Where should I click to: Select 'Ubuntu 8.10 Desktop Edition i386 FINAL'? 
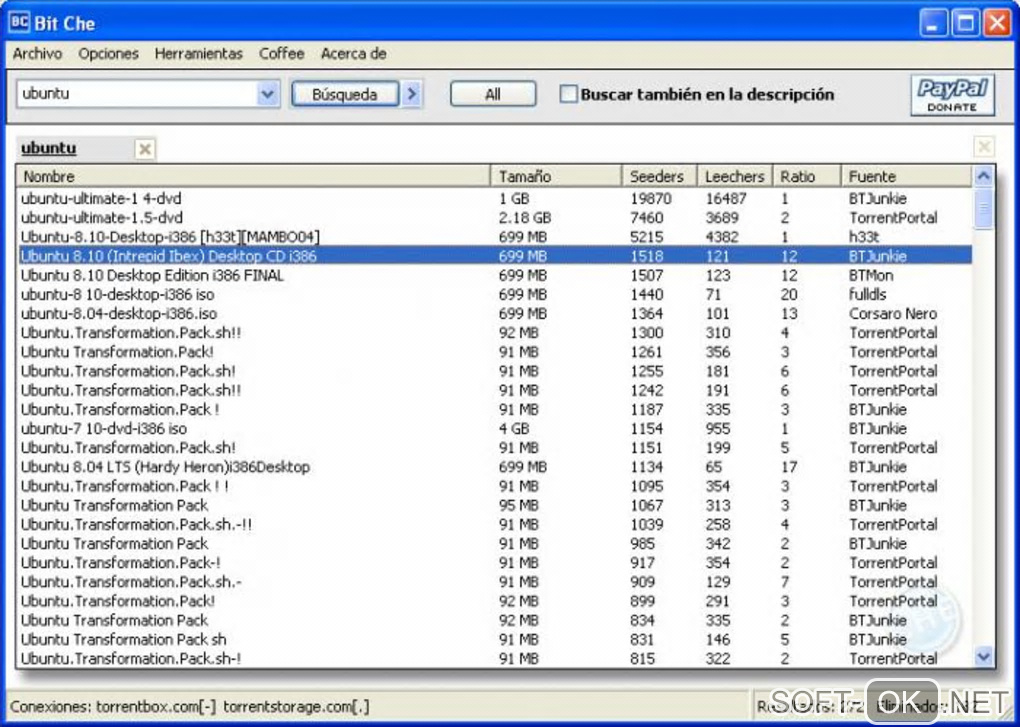tap(495, 275)
